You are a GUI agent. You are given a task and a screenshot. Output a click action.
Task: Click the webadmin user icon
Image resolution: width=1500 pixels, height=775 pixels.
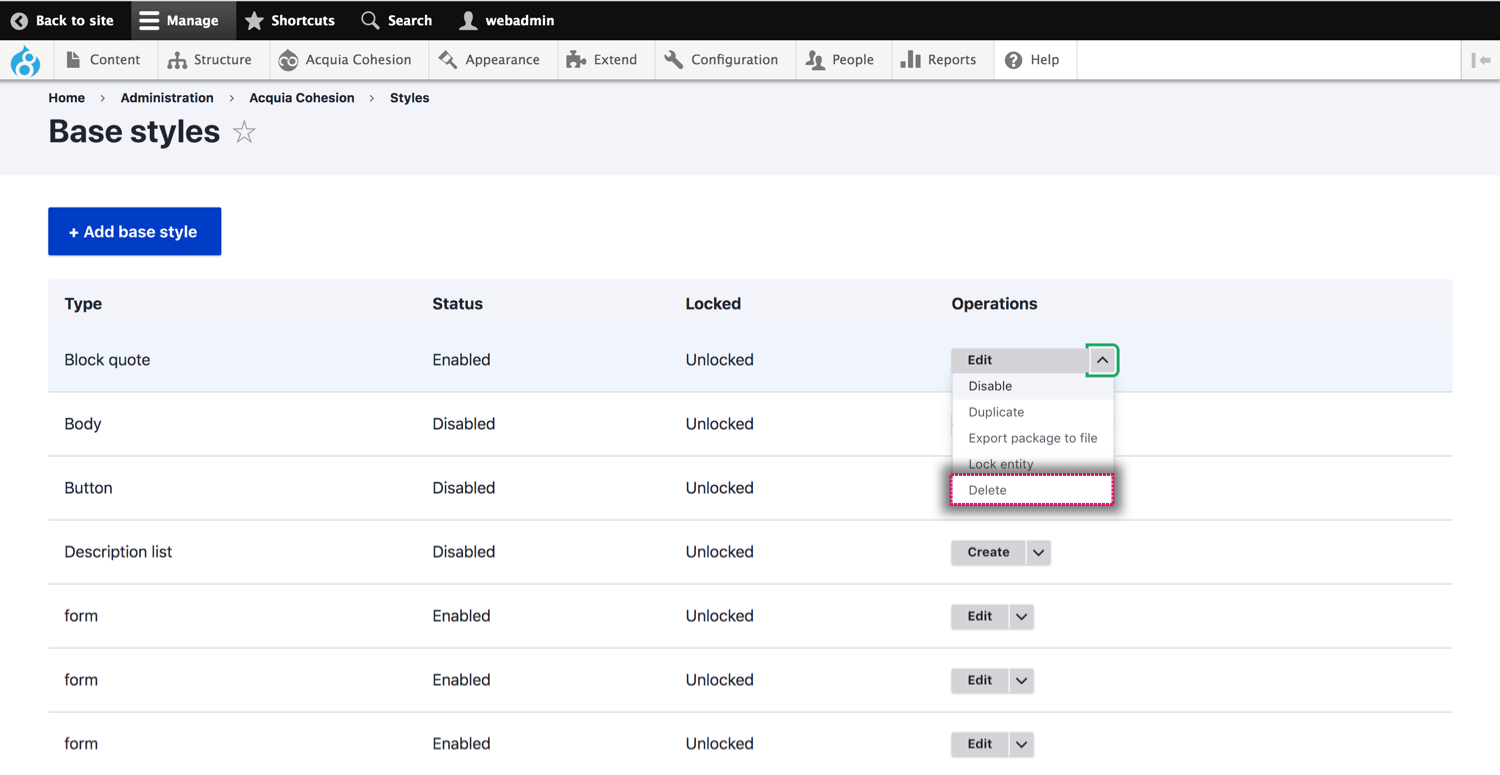tap(468, 20)
